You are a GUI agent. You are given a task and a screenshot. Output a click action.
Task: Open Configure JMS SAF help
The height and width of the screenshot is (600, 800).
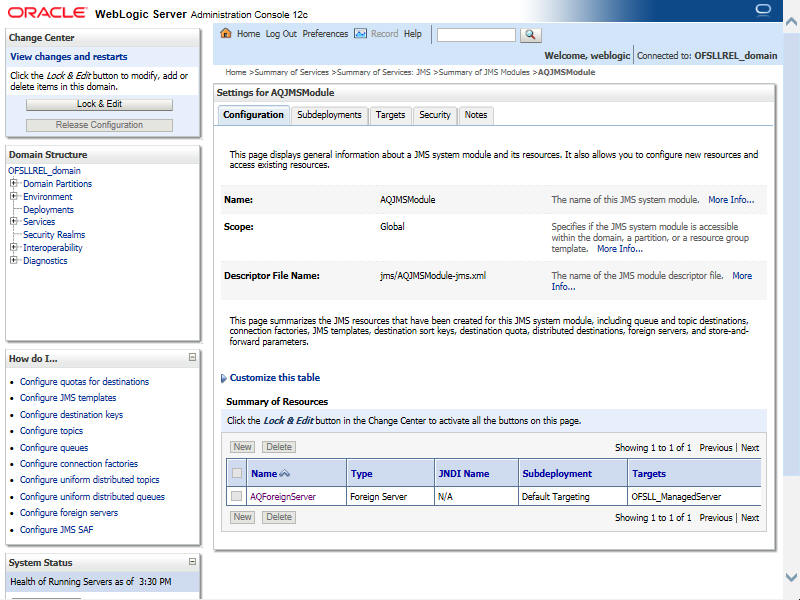(x=57, y=530)
